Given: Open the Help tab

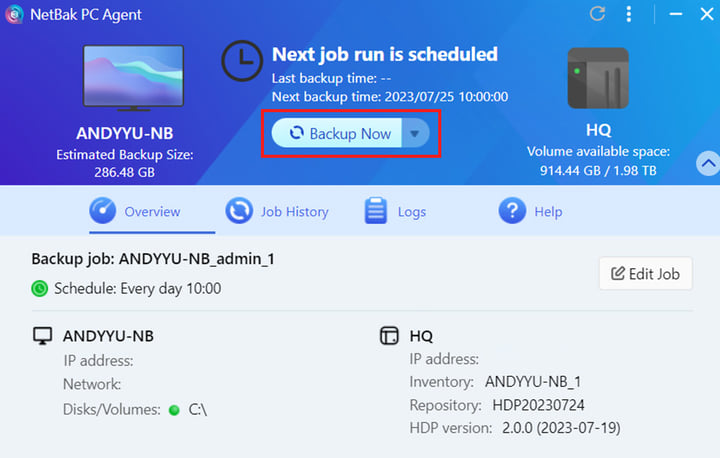Looking at the screenshot, I should click(x=530, y=212).
